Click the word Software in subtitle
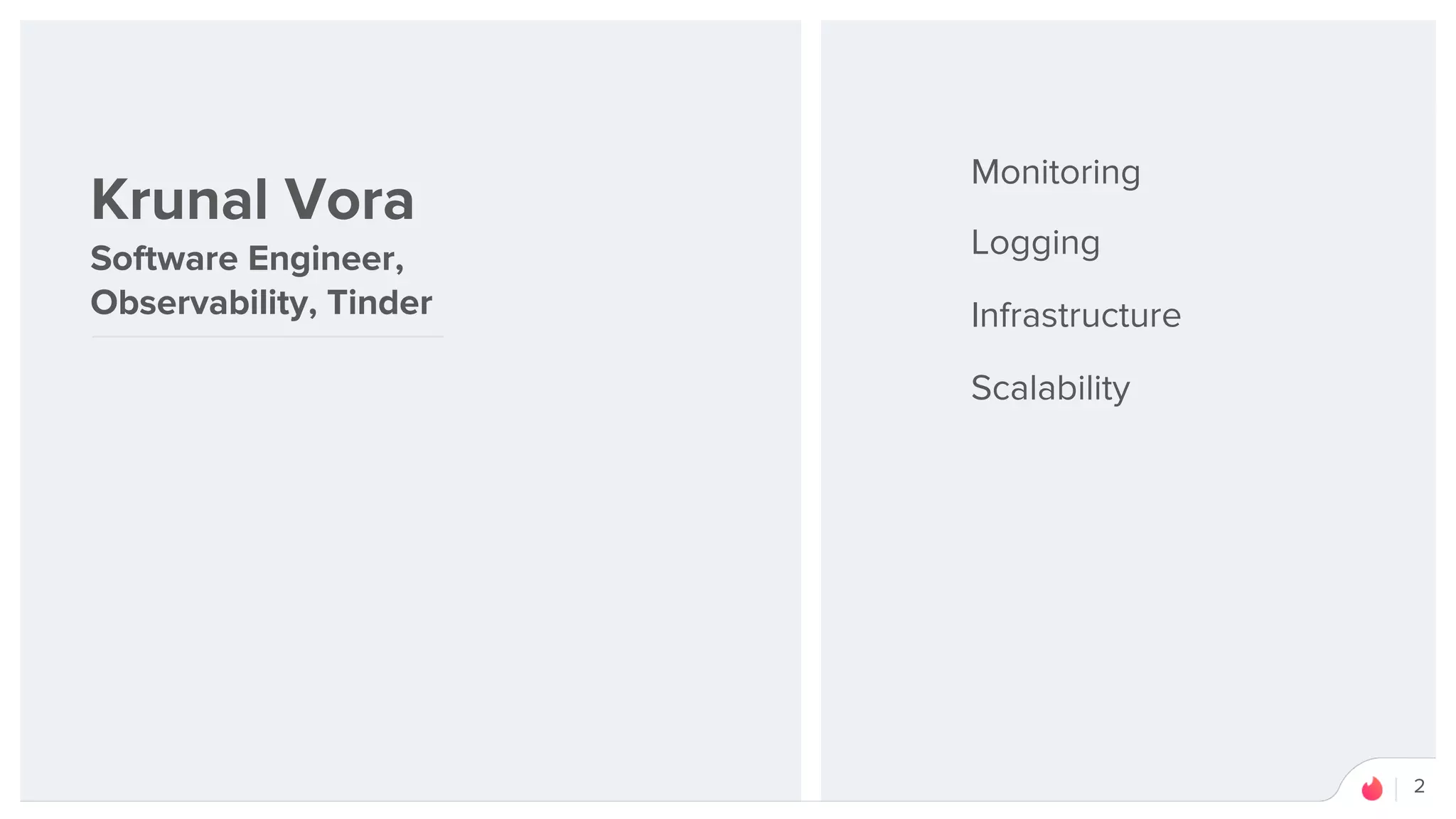Viewport: 1456px width, 819px height. (x=164, y=258)
